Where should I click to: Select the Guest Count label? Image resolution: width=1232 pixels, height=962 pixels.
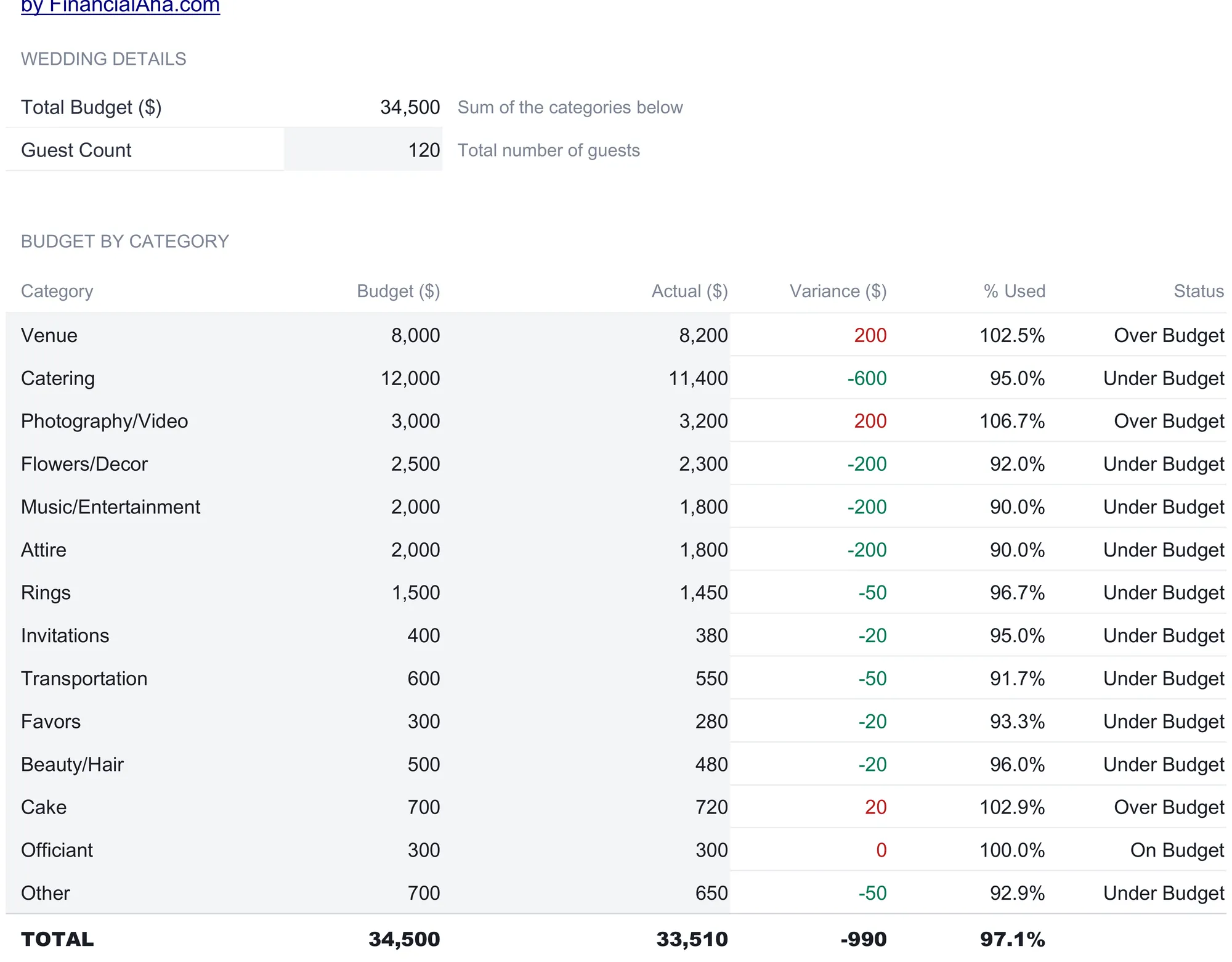click(x=76, y=150)
